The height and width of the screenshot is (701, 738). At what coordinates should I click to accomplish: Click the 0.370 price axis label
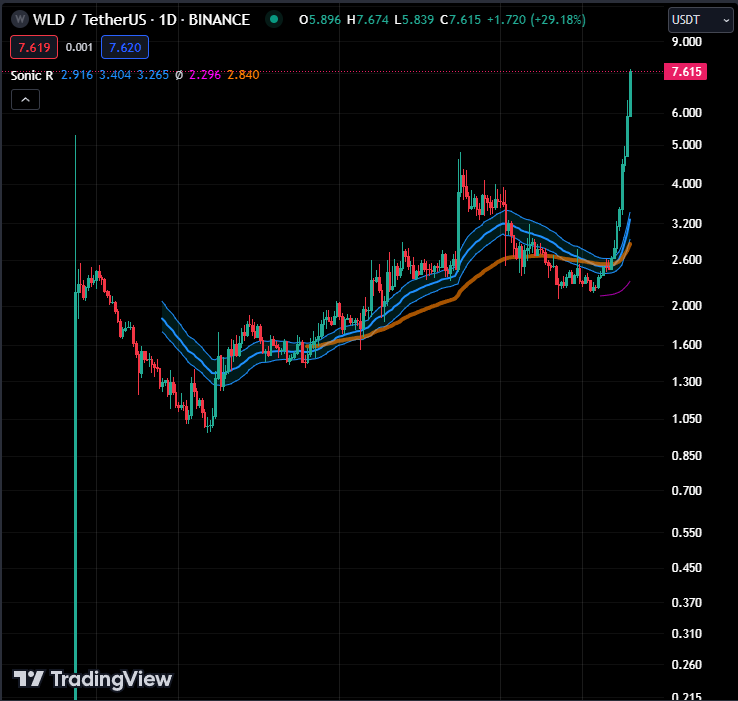click(x=687, y=603)
